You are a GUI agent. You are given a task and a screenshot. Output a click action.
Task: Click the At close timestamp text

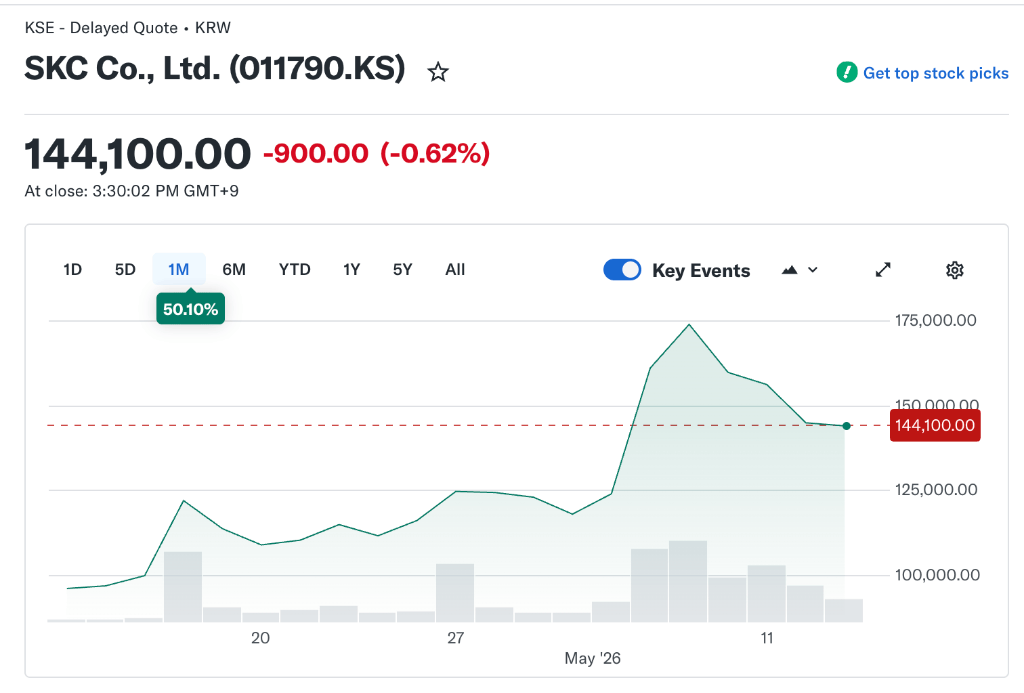131,191
